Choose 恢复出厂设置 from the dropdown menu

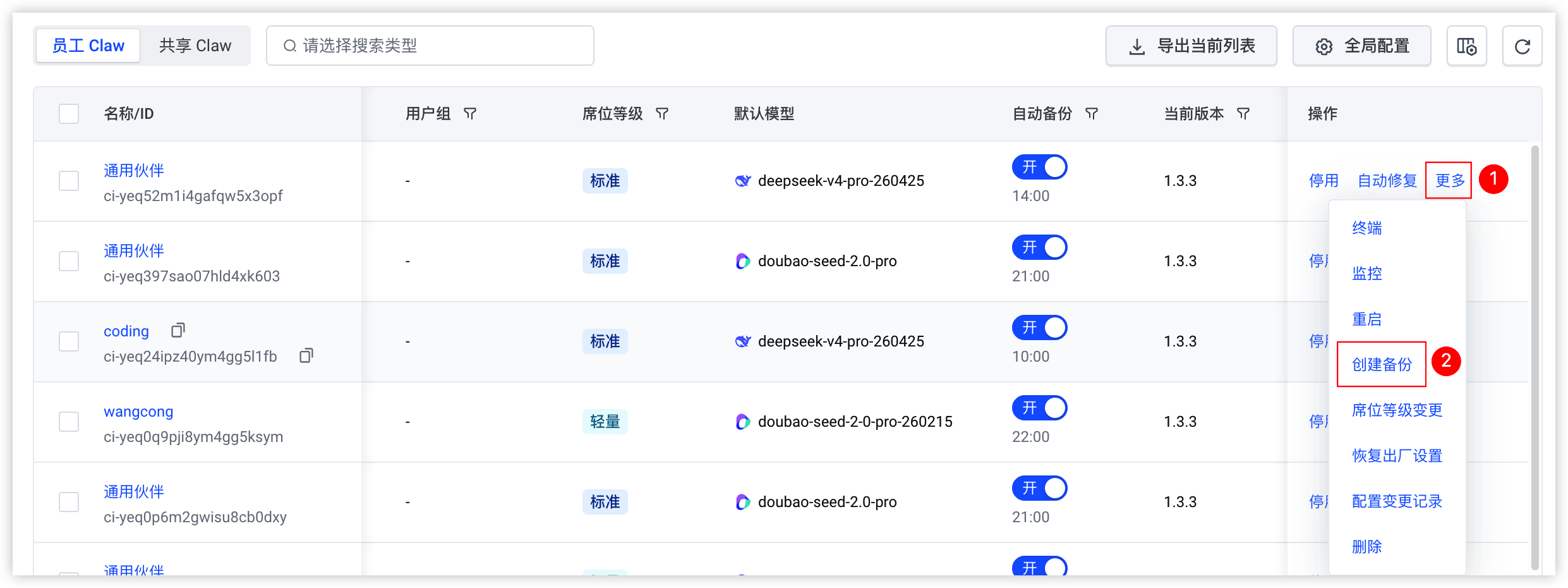(x=1397, y=455)
